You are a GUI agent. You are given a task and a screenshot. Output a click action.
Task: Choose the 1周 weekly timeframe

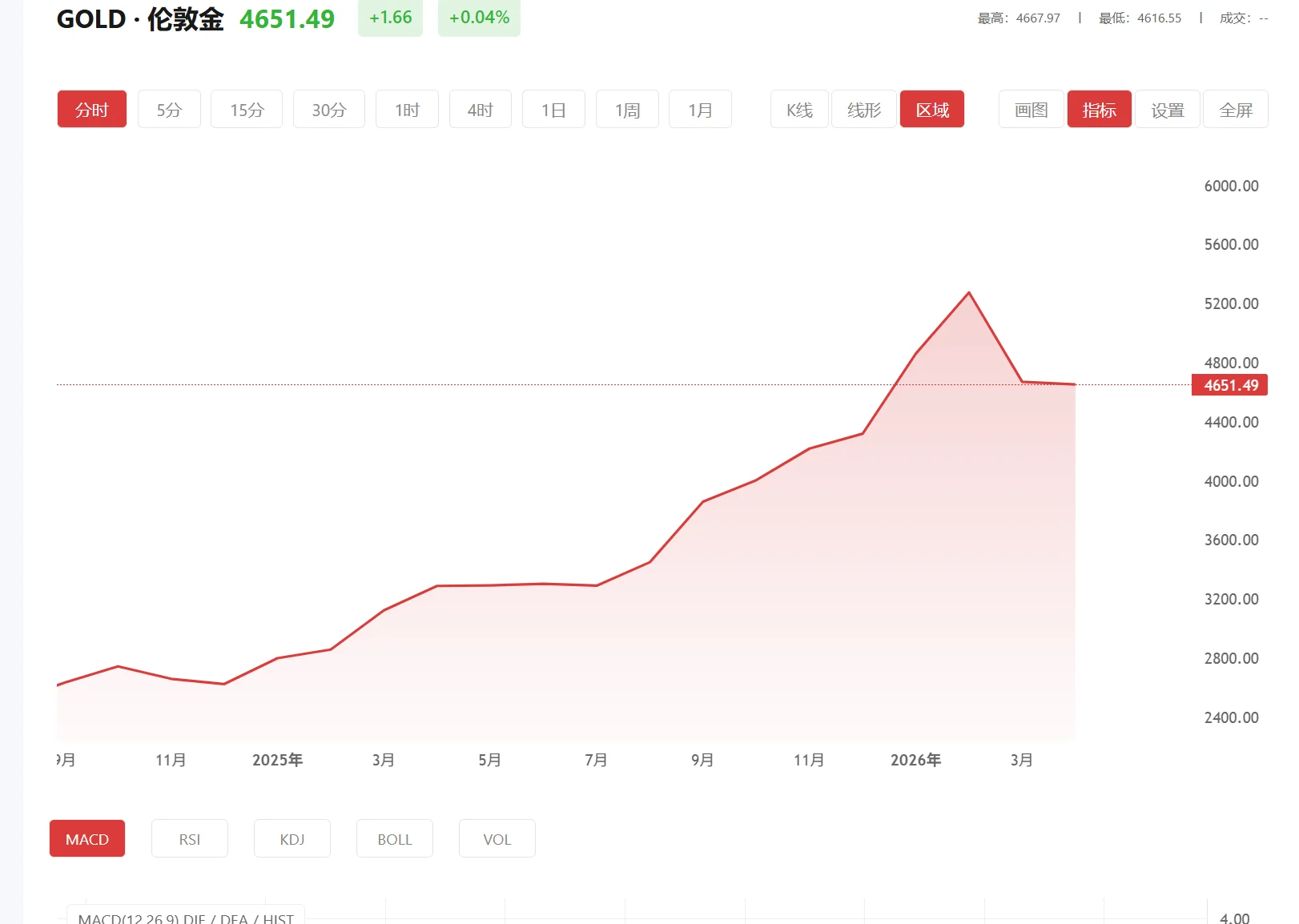(x=626, y=109)
